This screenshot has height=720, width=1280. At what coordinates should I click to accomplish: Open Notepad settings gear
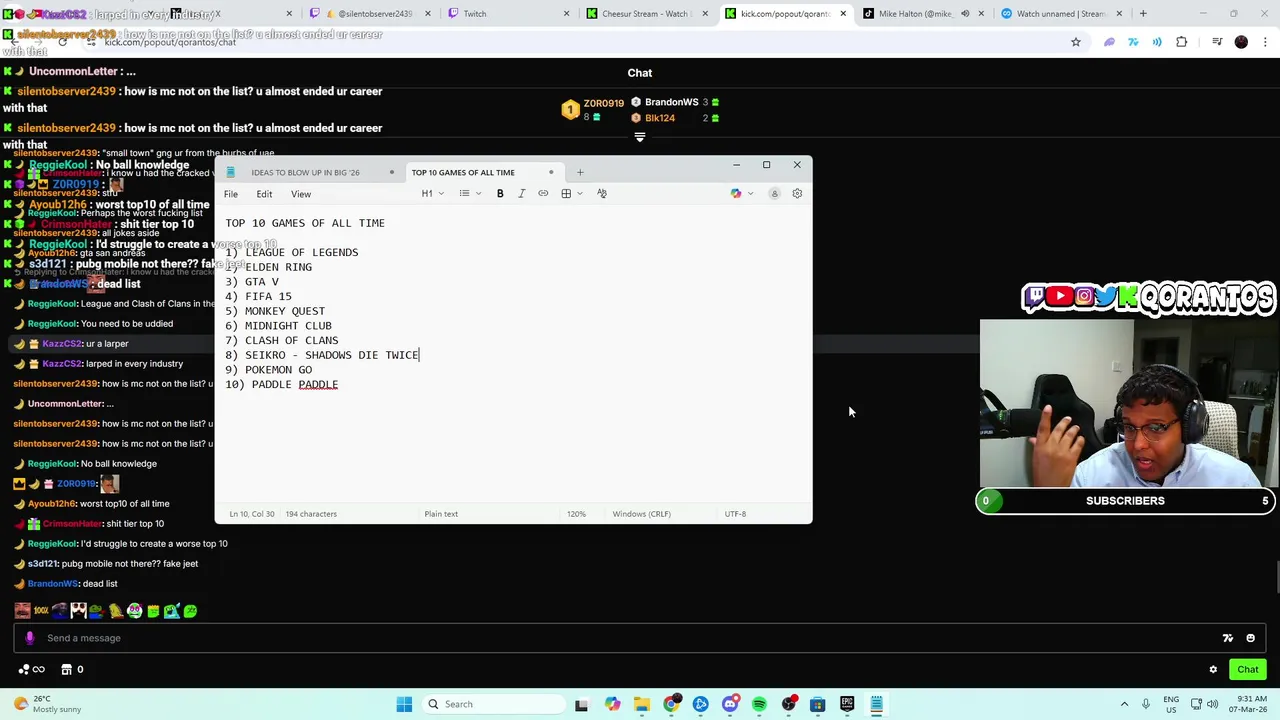[797, 193]
